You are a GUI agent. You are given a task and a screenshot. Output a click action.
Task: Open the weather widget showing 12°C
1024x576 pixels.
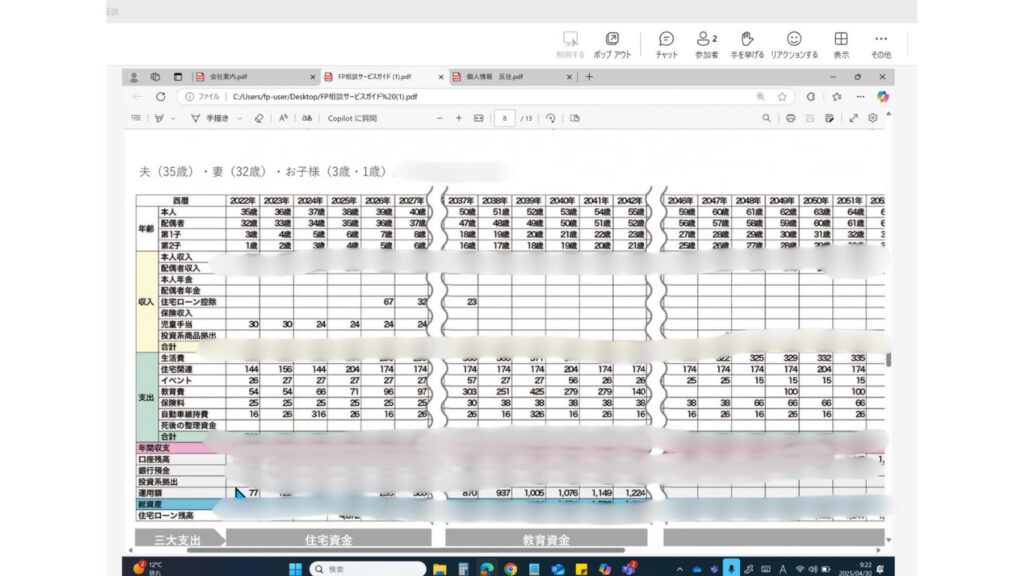click(148, 568)
